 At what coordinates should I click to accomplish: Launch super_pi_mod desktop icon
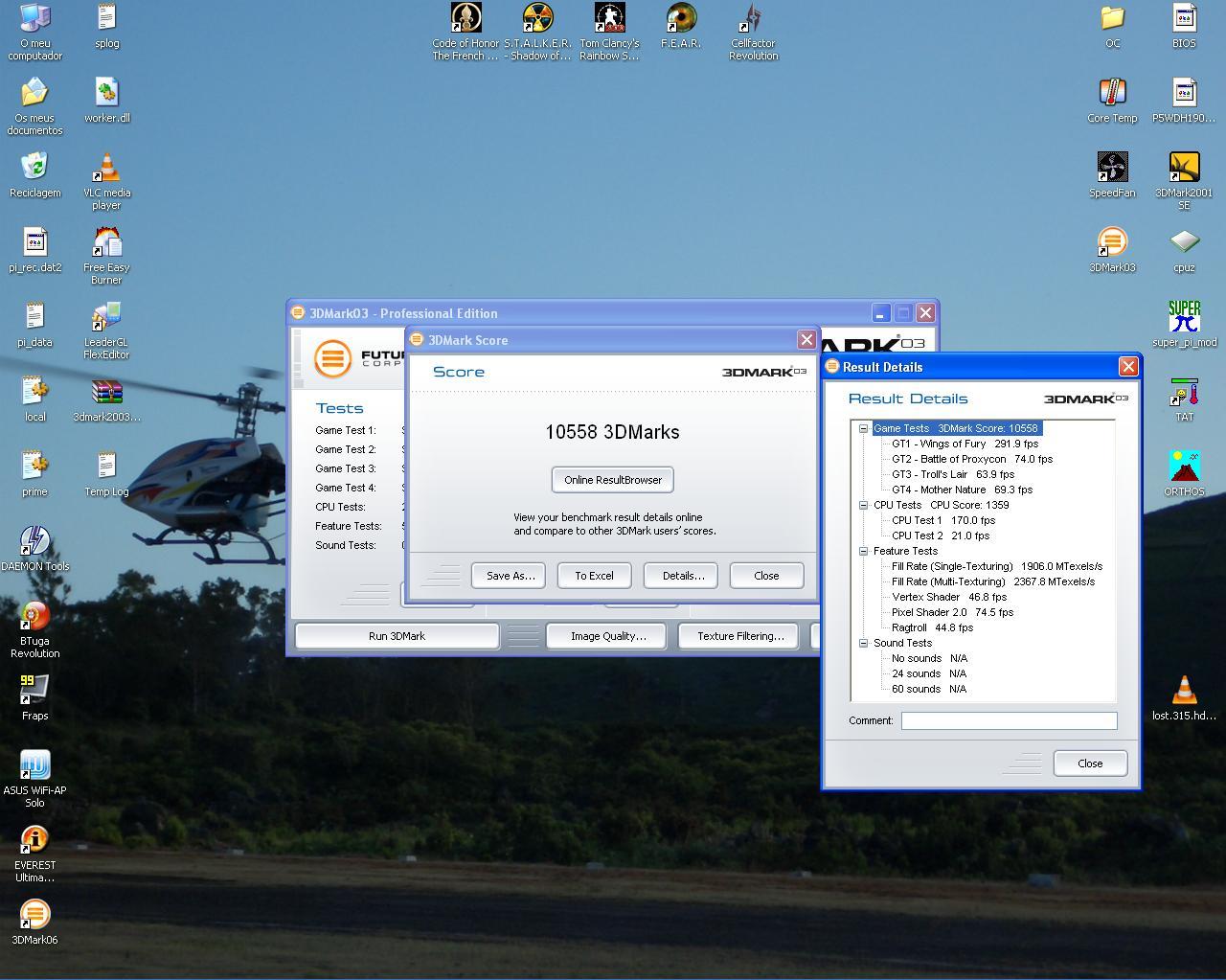click(x=1184, y=316)
